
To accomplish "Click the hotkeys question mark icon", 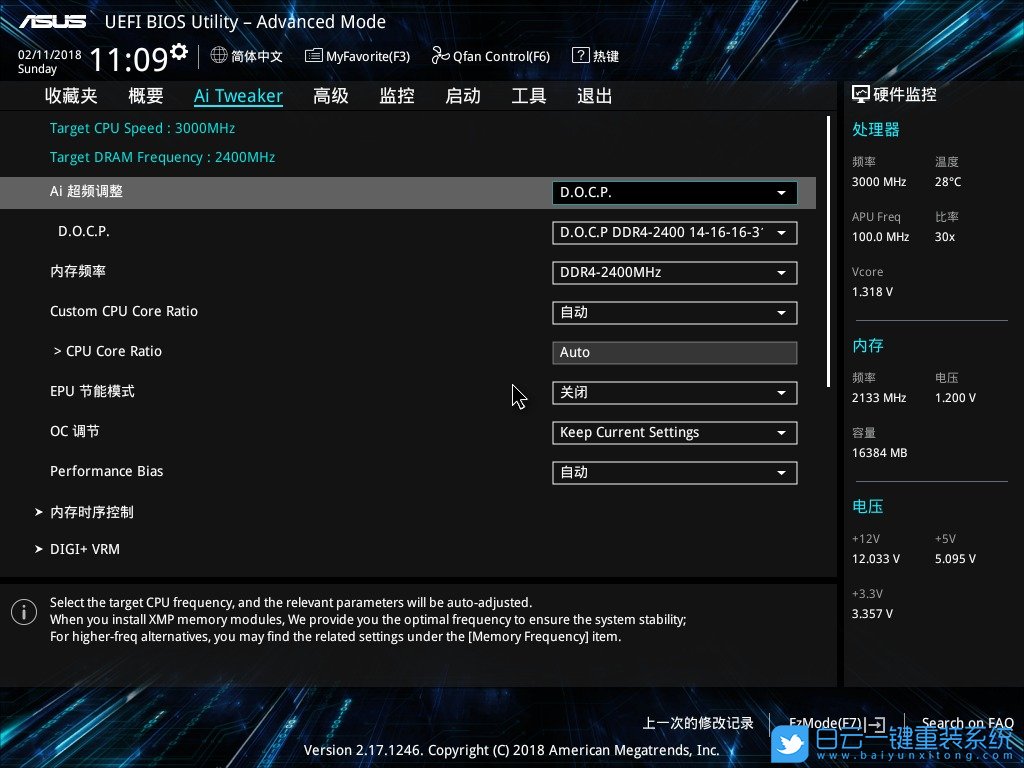I will coord(580,56).
